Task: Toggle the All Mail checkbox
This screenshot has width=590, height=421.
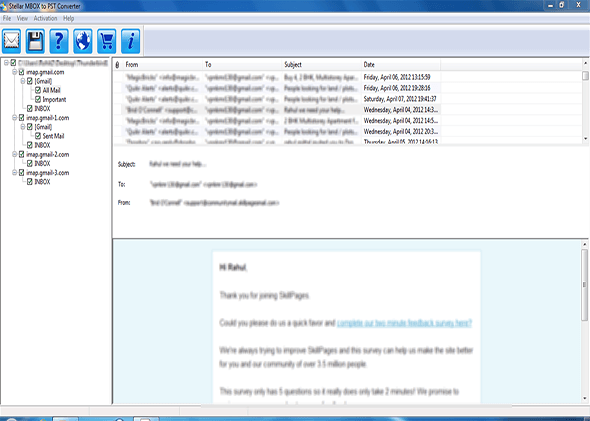Action: (x=38, y=90)
